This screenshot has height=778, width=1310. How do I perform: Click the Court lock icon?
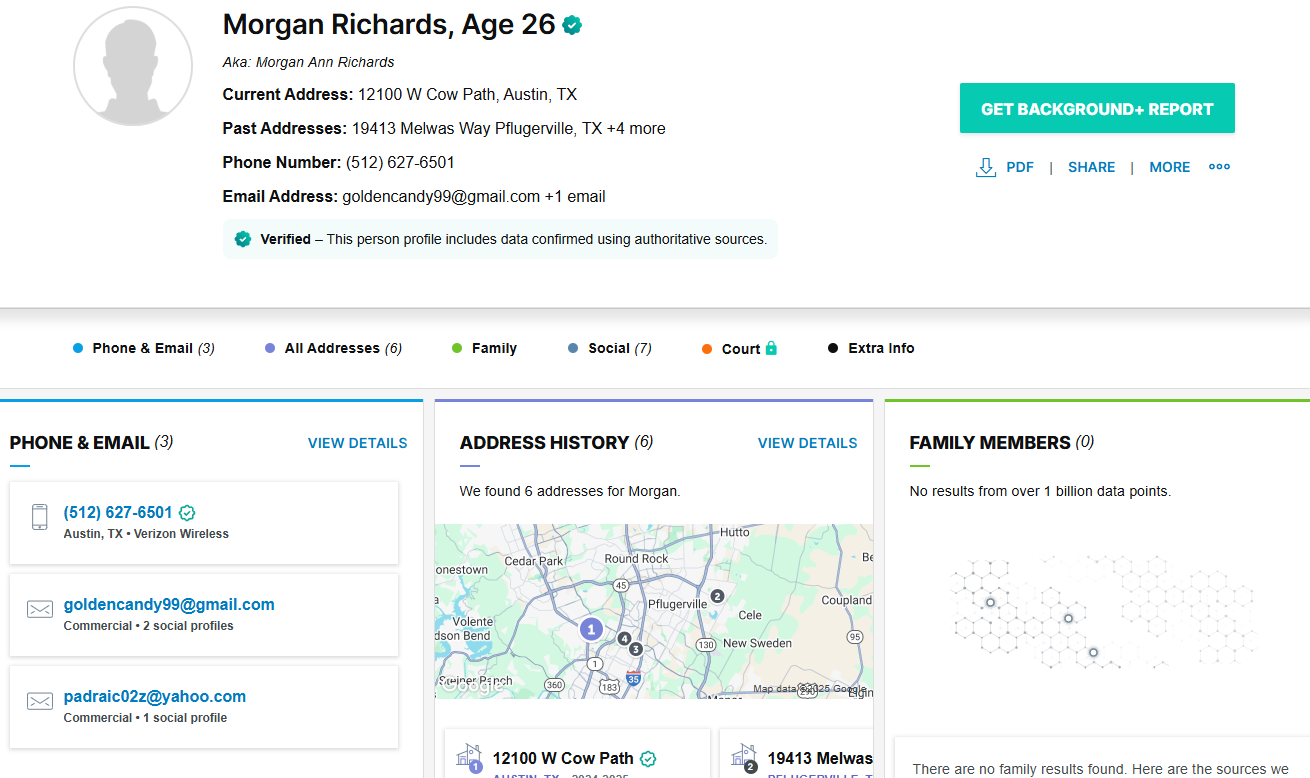(771, 348)
